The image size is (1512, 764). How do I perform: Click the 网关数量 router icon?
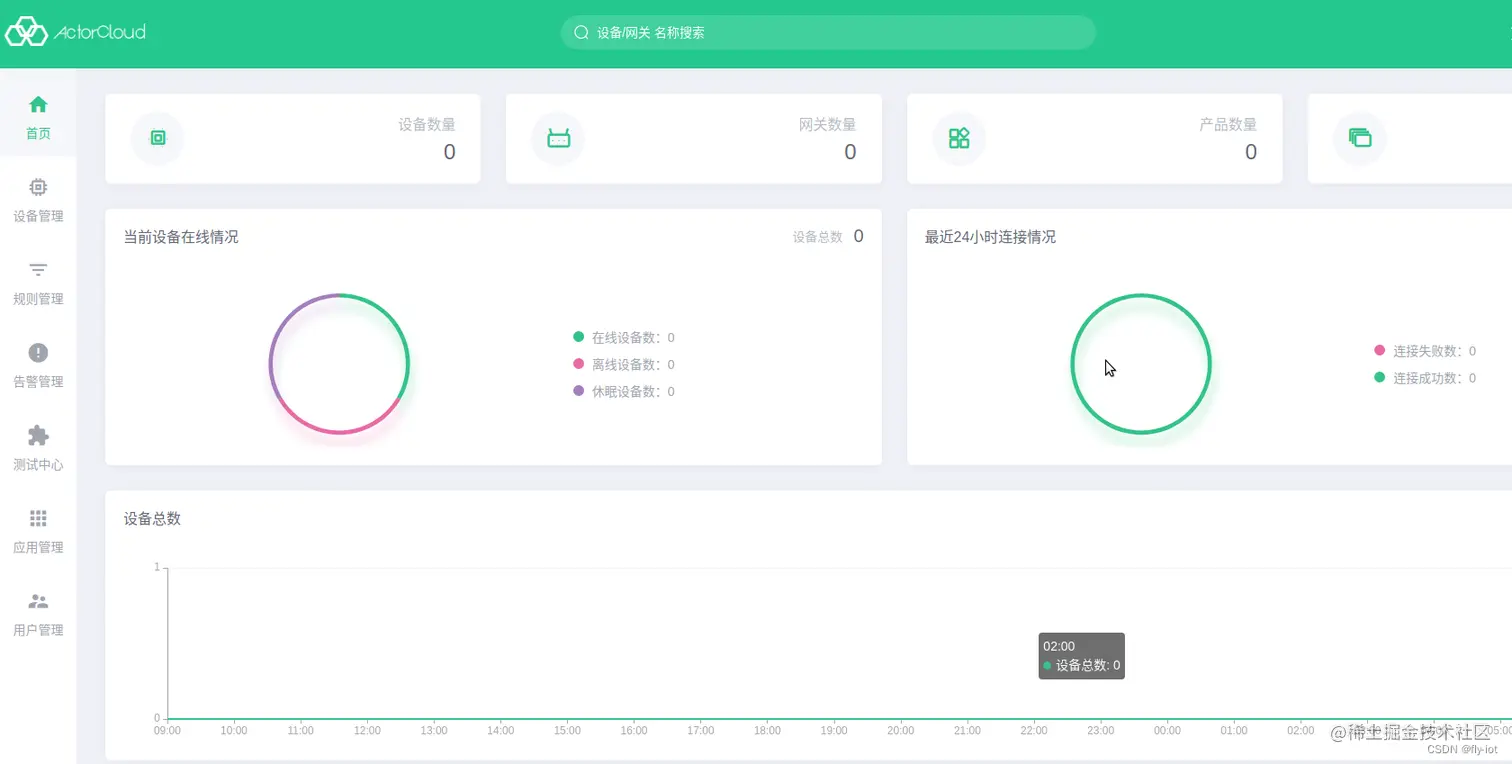[558, 138]
